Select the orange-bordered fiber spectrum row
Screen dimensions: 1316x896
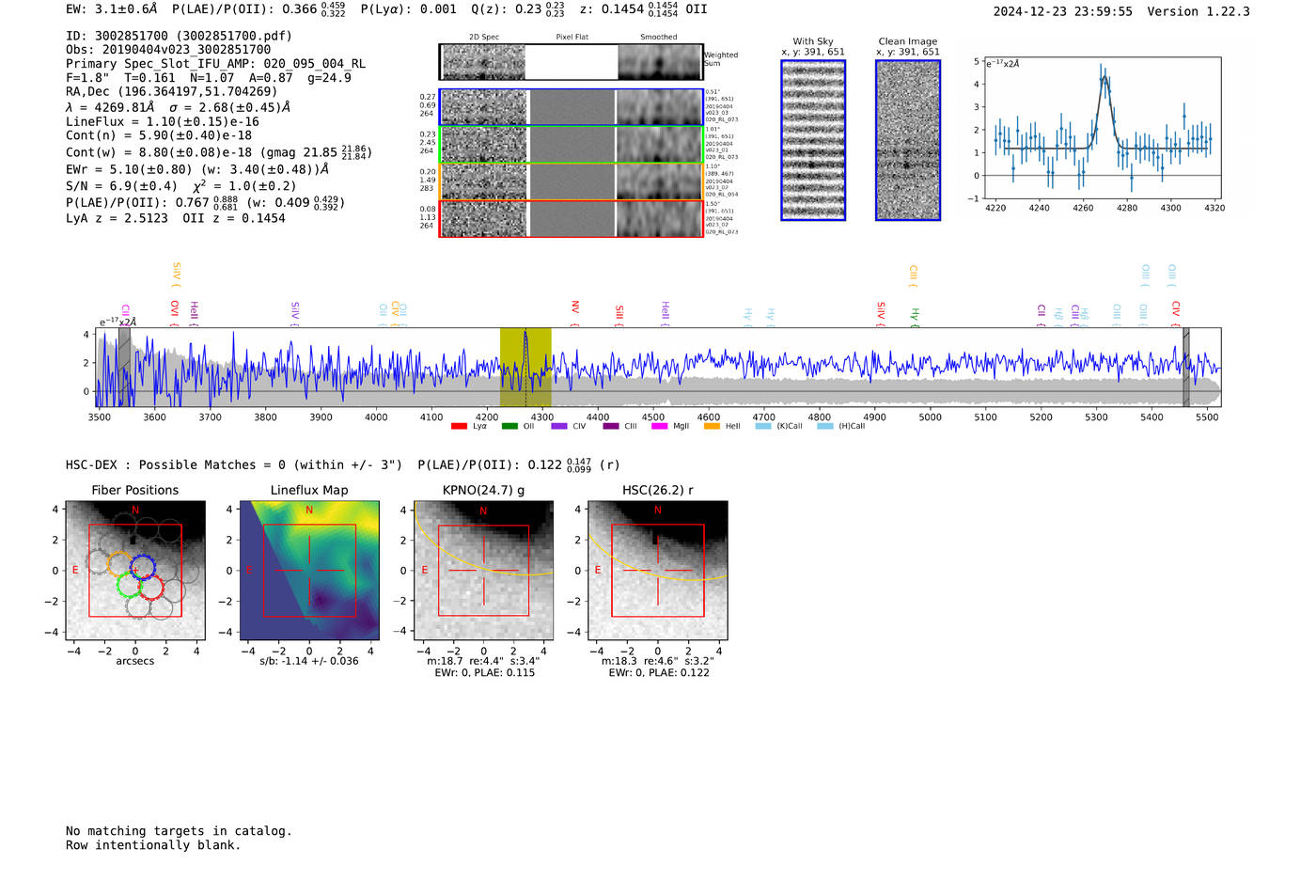click(572, 181)
